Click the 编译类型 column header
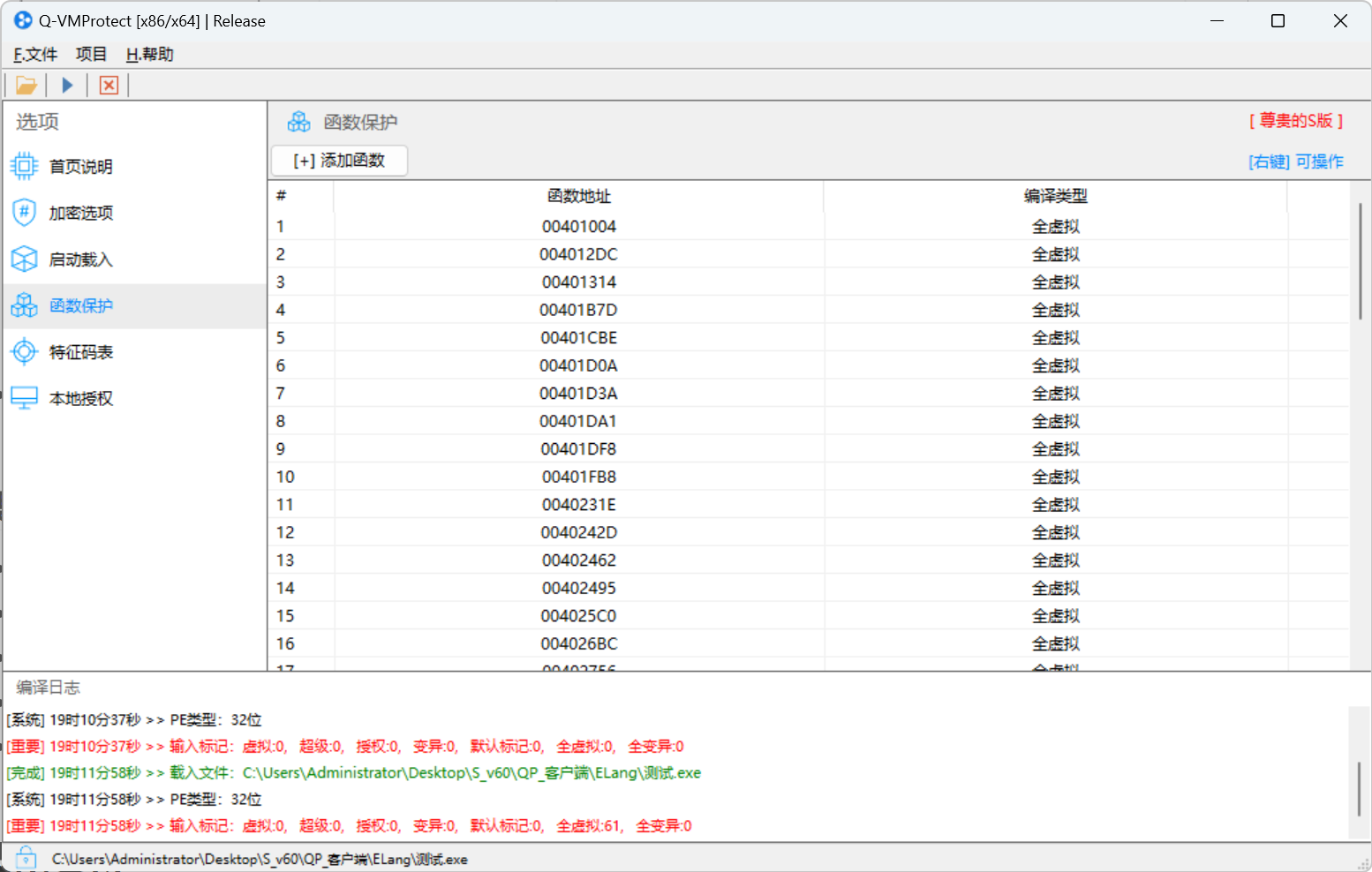Screen dimensions: 1372x872 pyautogui.click(x=1055, y=196)
